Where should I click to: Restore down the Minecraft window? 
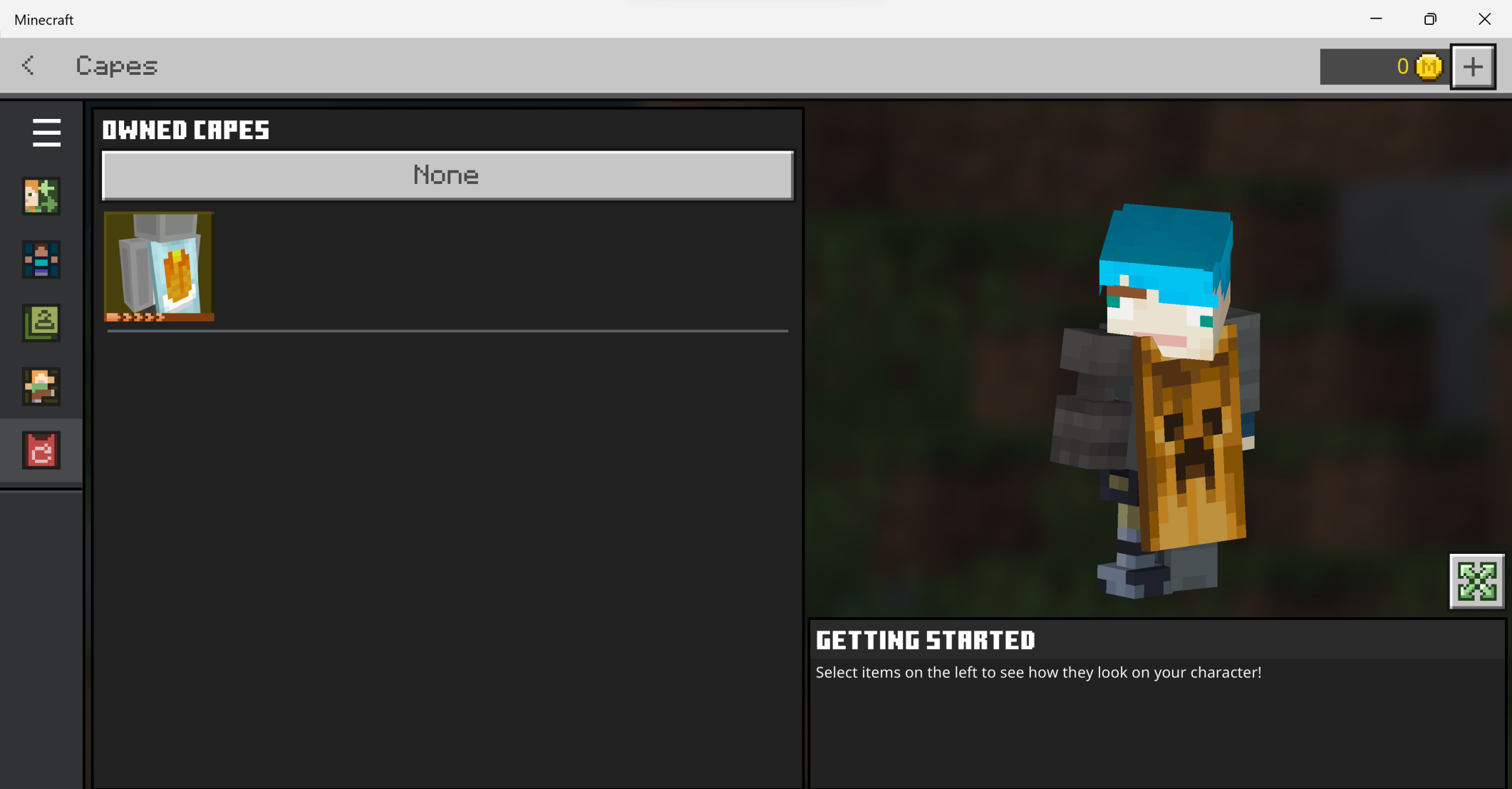[1430, 19]
